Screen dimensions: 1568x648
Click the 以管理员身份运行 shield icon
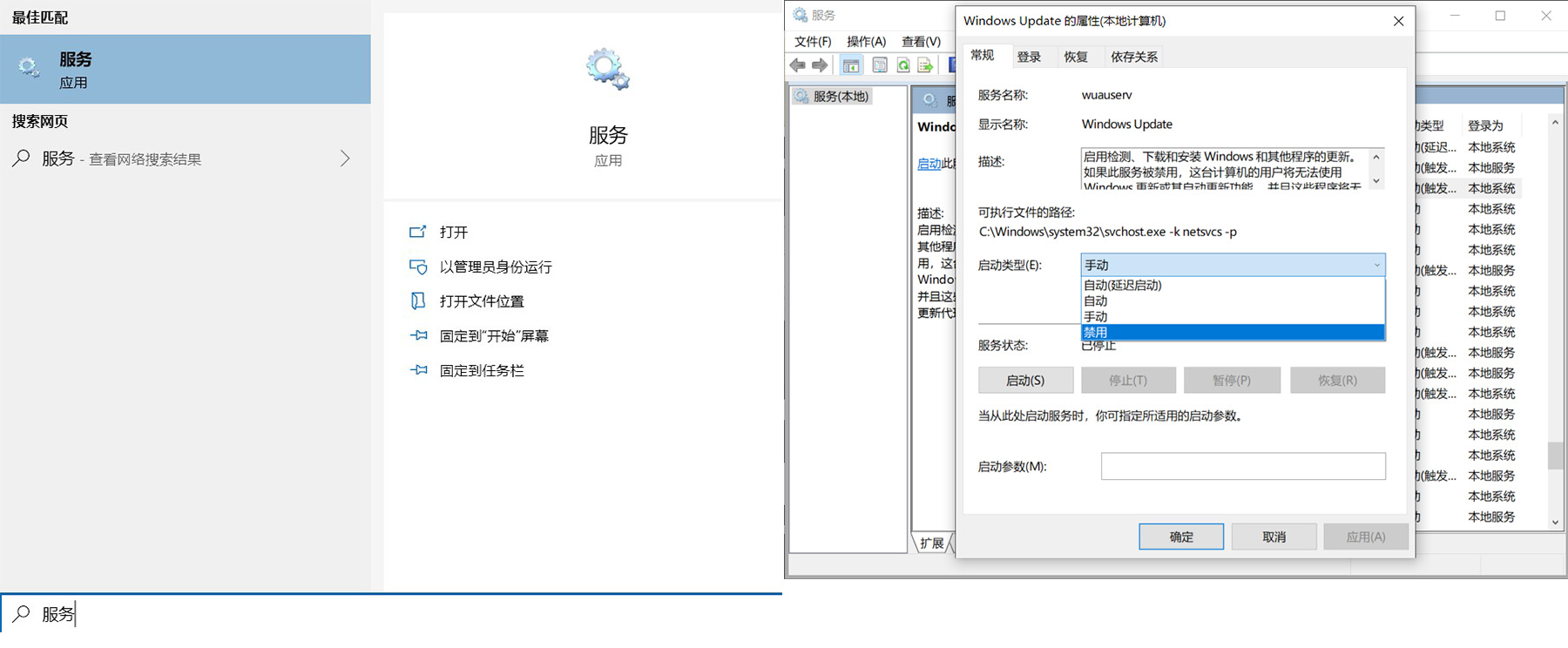(418, 267)
